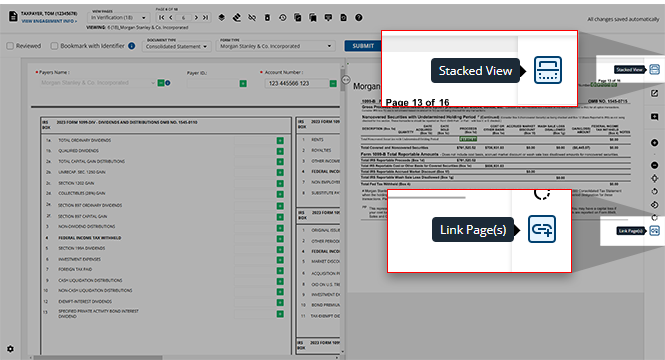
Task: Click the form panel horizontal scrollbar
Action: [98, 357]
